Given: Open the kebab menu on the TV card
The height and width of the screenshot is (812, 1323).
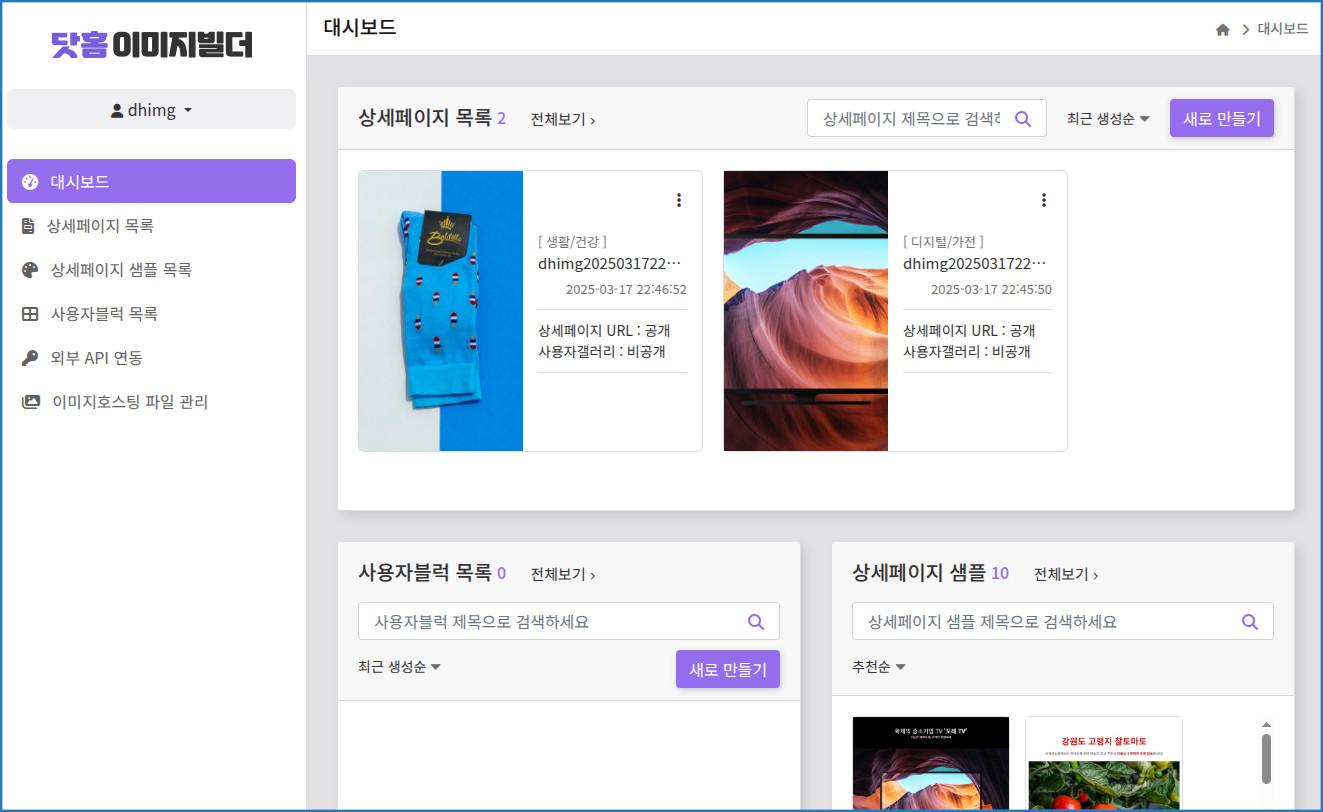Looking at the screenshot, I should (1044, 199).
